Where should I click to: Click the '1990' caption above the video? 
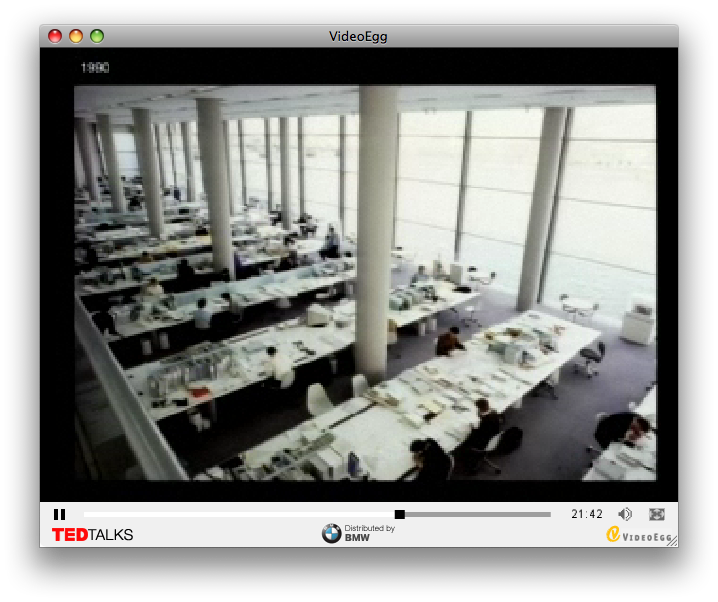(95, 68)
